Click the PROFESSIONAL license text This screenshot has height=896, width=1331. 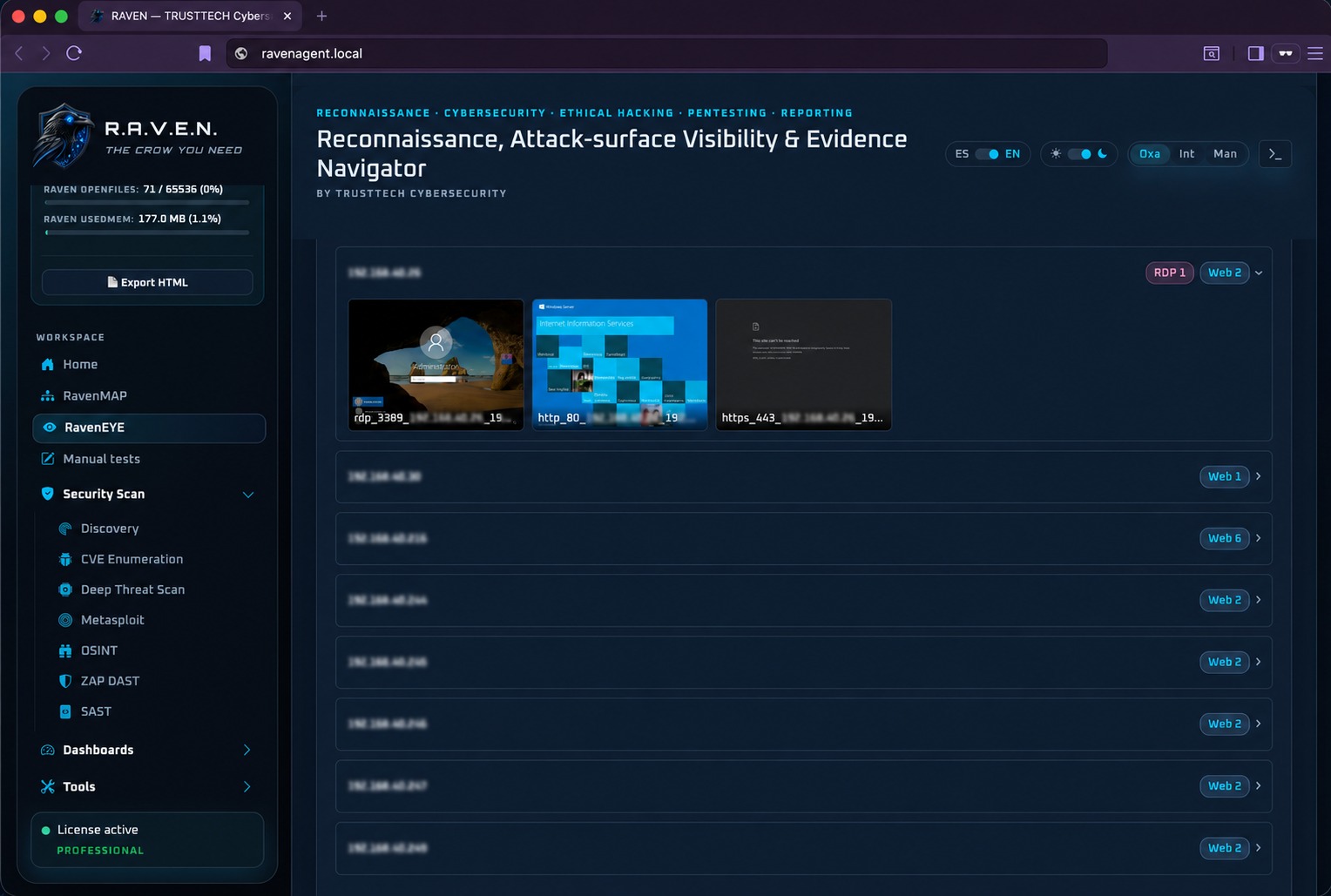100,851
